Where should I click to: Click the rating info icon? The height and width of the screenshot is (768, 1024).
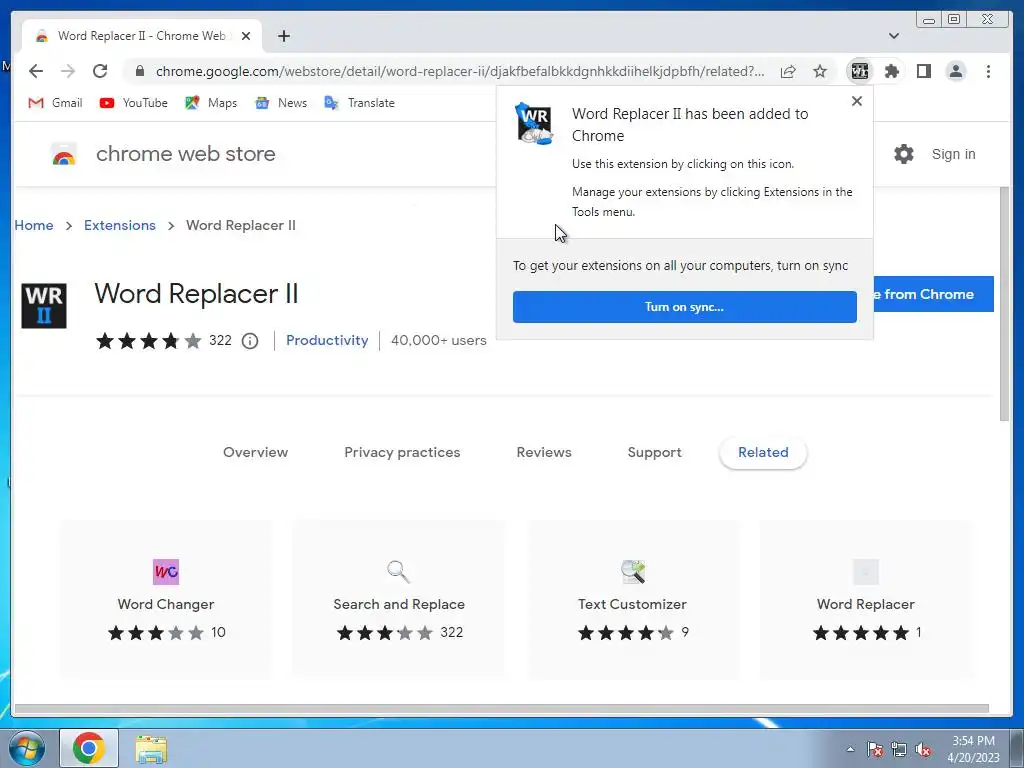(250, 341)
